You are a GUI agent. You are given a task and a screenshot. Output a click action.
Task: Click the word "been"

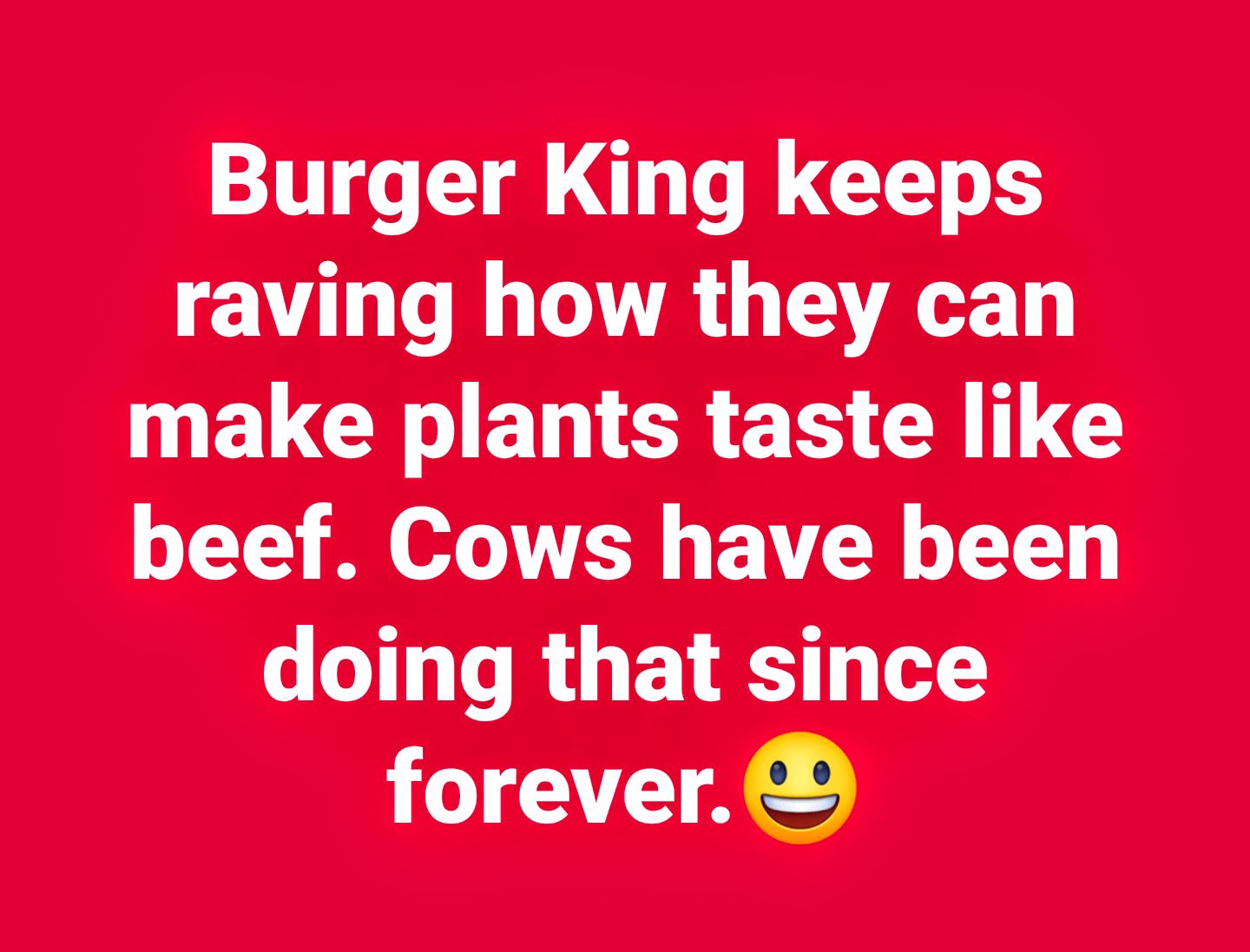point(1010,546)
